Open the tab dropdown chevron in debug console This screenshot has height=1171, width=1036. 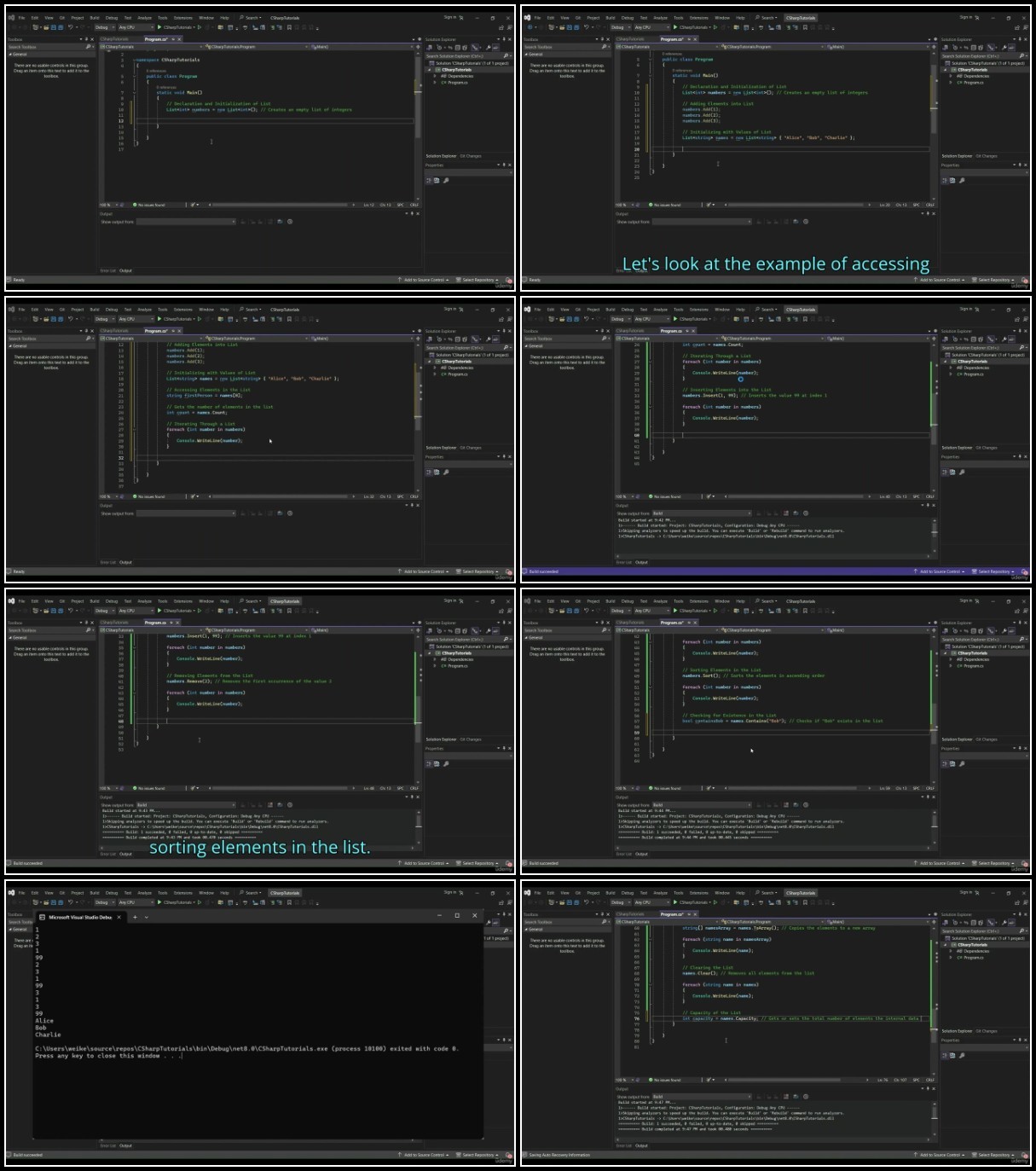[146, 917]
